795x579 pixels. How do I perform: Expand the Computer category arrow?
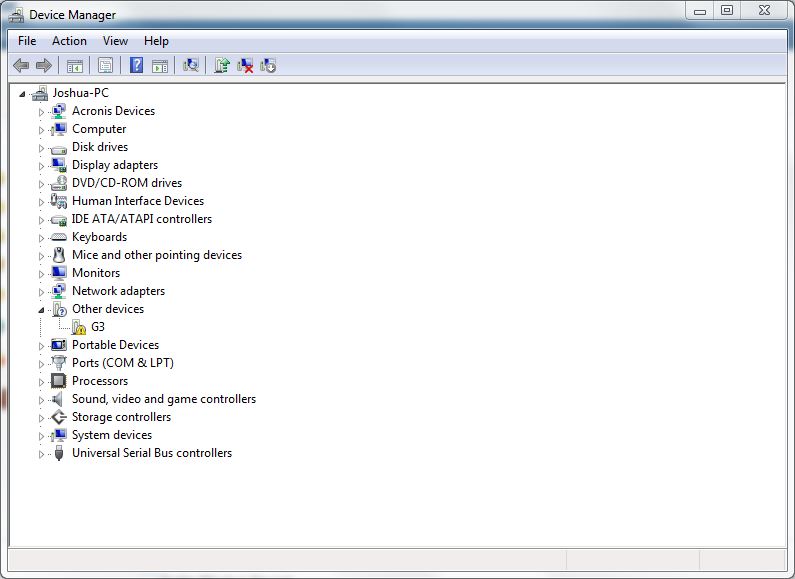tap(41, 130)
